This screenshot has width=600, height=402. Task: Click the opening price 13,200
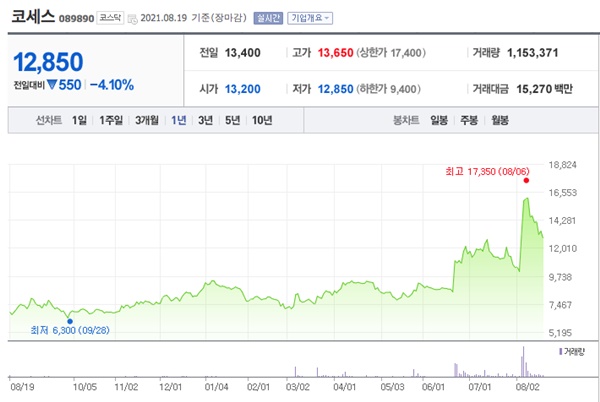coord(243,89)
